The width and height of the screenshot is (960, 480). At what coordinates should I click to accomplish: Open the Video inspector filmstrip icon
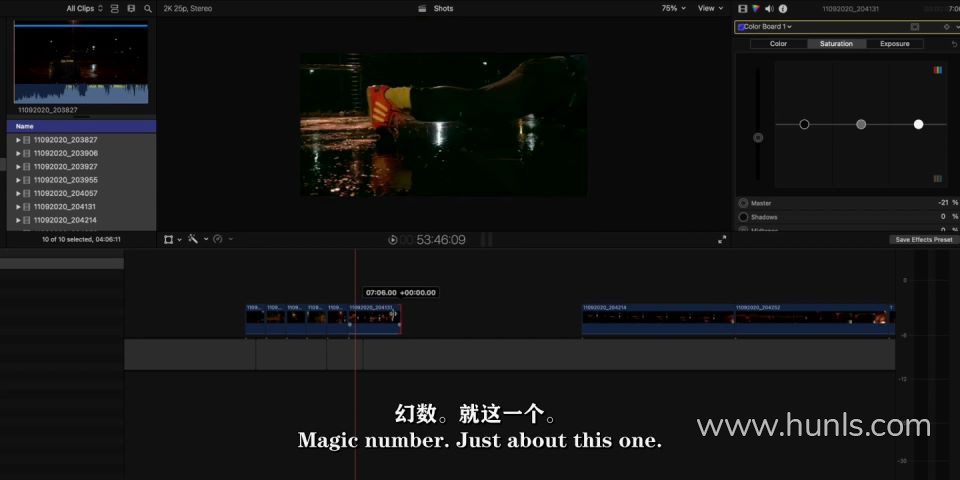743,9
